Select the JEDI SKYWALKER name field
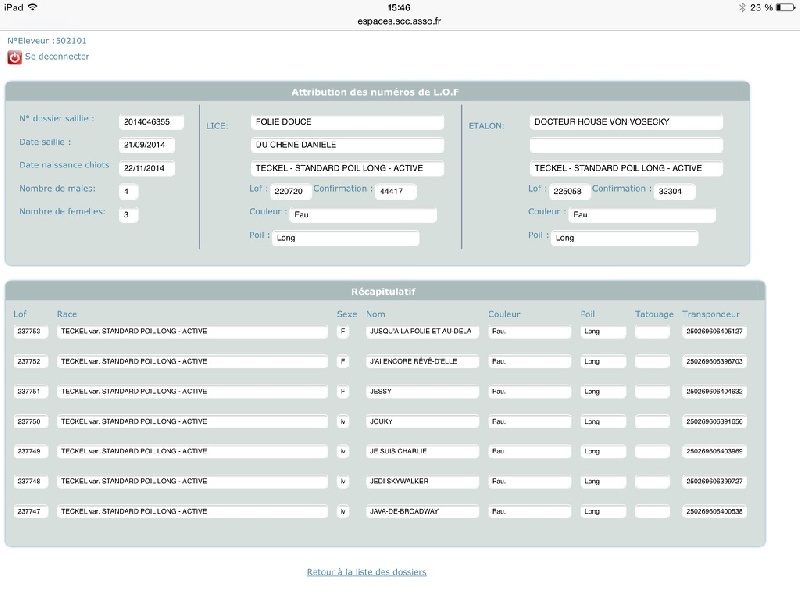Viewport: 800px width, 600px height. [421, 482]
